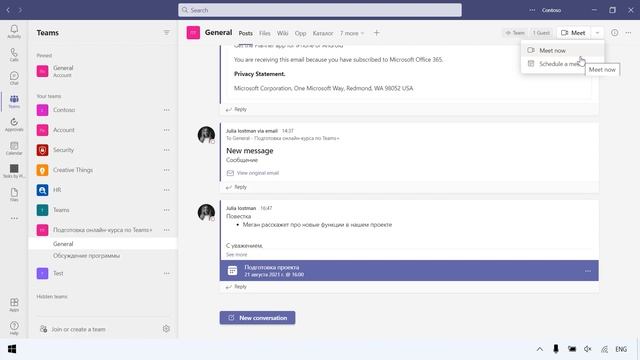Reply to the Privacy Statement email post
Viewport: 640px width, 360px height.
click(x=236, y=109)
